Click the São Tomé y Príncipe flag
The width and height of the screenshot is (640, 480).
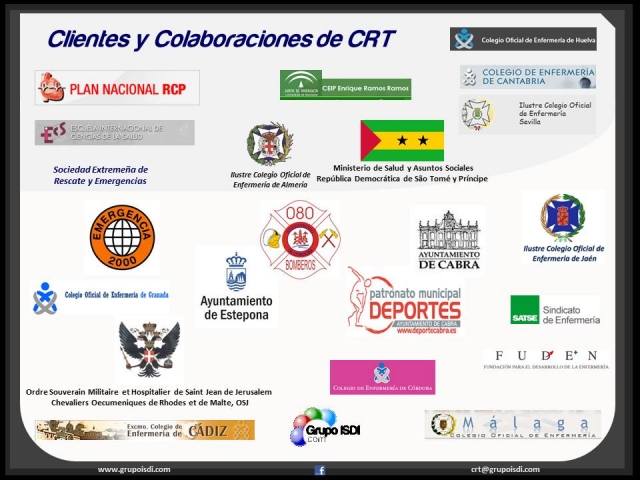[402, 140]
